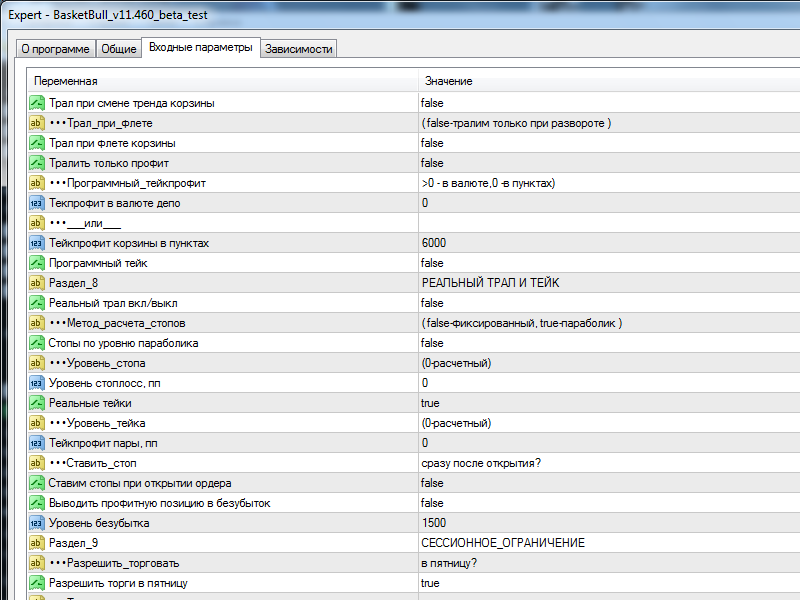Click the numeric icon beside 'Уровень безубытка'

pyautogui.click(x=37, y=523)
